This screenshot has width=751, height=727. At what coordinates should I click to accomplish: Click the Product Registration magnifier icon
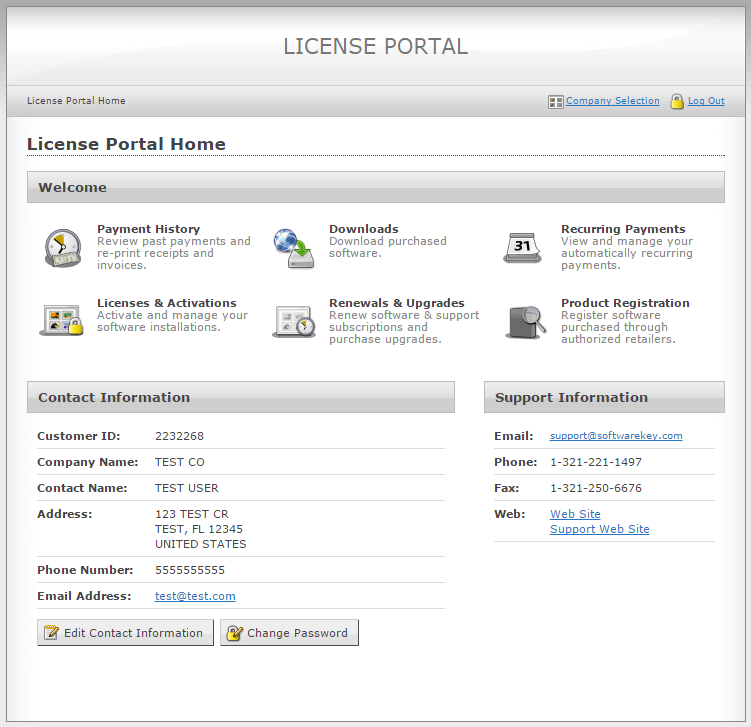point(525,321)
